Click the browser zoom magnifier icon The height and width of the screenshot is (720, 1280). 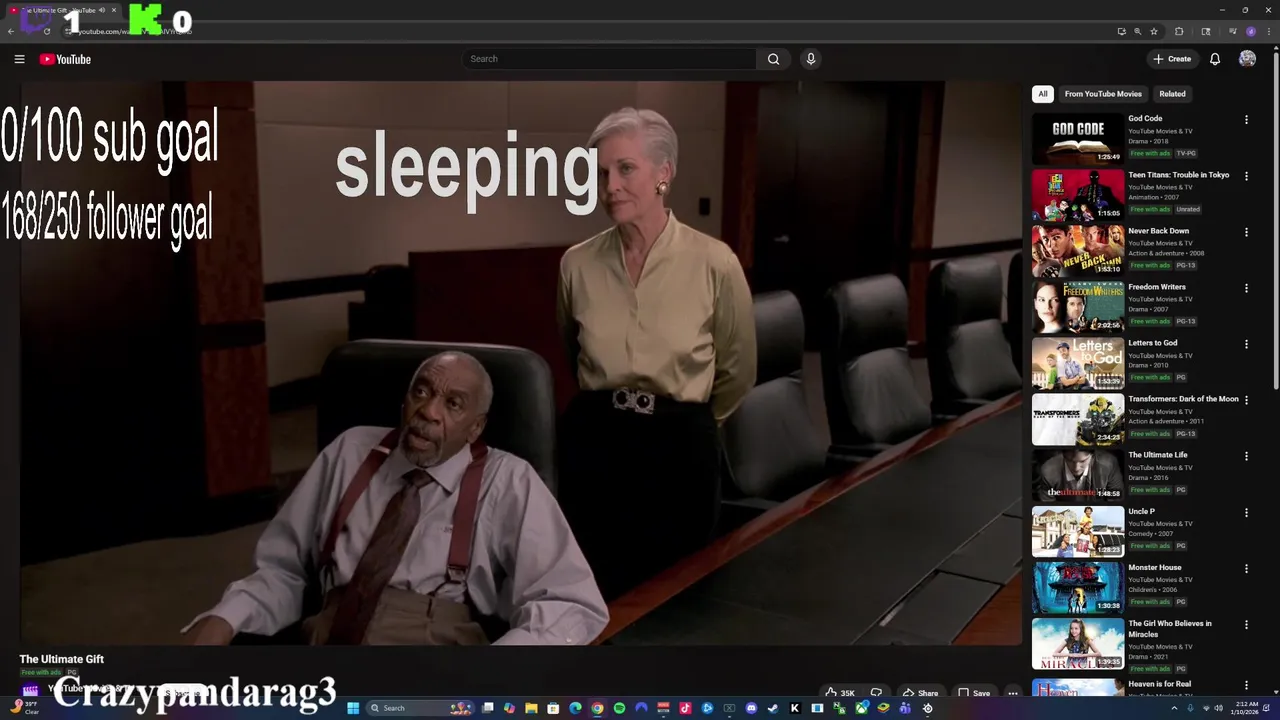click(1138, 31)
